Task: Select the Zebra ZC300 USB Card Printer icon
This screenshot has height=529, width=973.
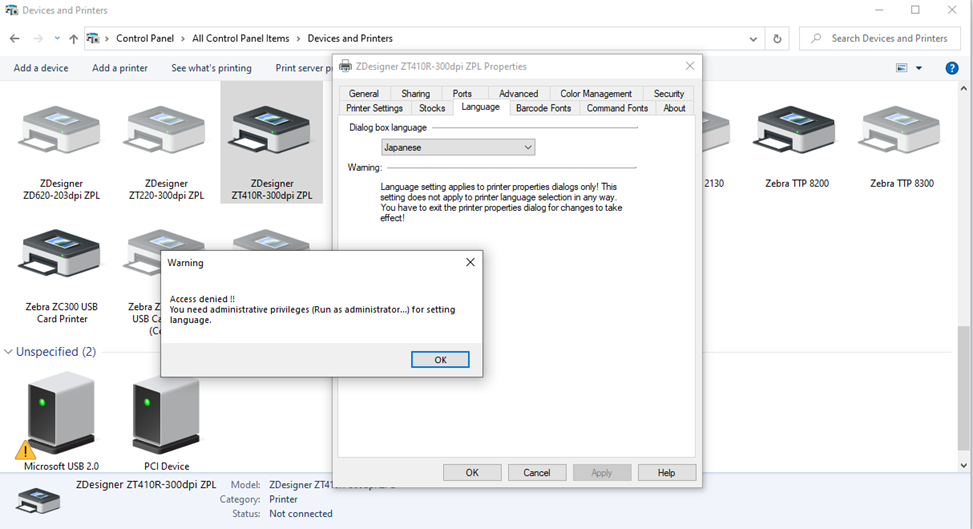Action: click(61, 253)
